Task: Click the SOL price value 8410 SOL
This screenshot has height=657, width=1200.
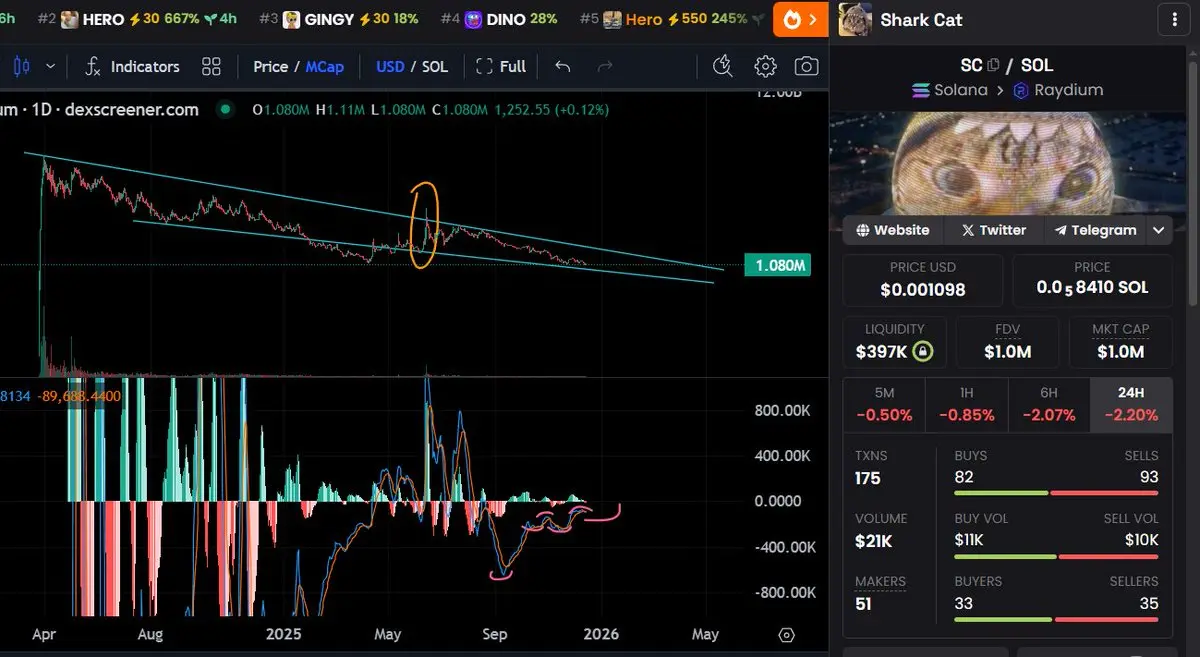Action: 1092,289
